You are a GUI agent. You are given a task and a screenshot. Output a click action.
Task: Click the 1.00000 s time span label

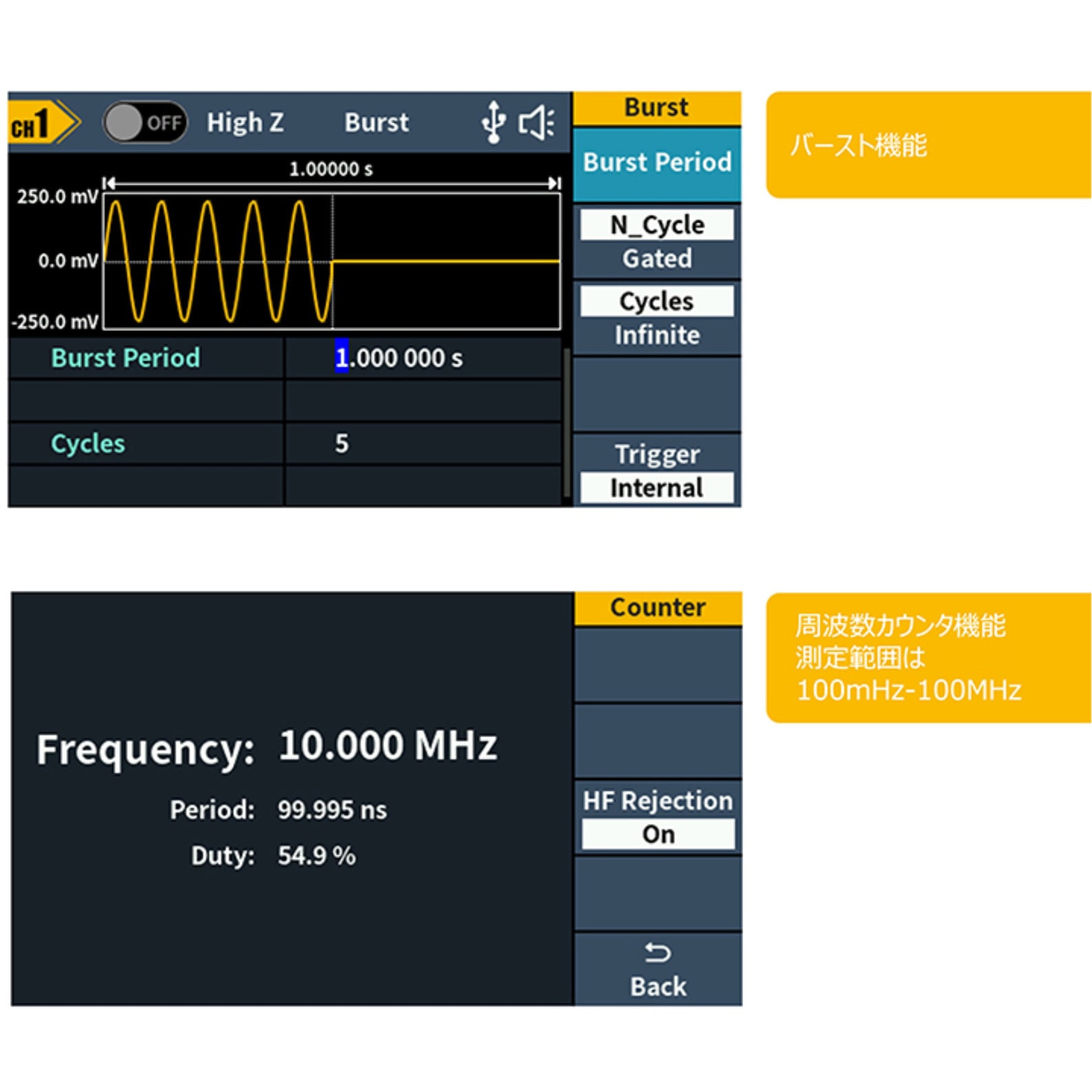[x=331, y=169]
